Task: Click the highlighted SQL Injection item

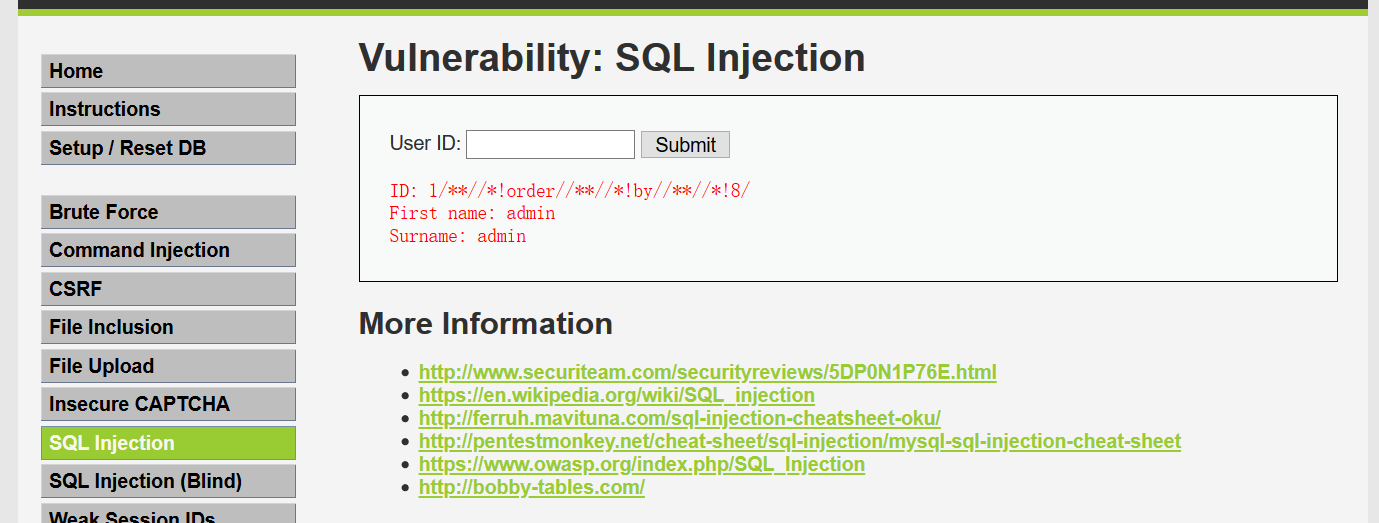Action: pyautogui.click(x=168, y=443)
